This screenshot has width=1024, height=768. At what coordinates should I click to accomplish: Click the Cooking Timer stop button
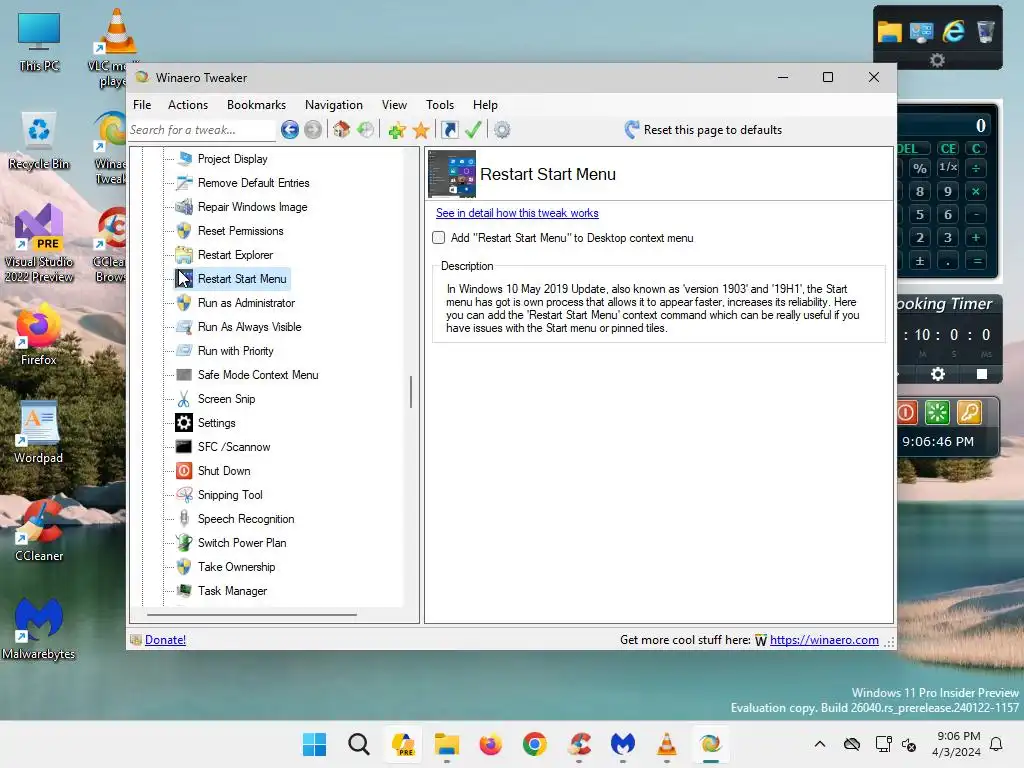click(982, 374)
